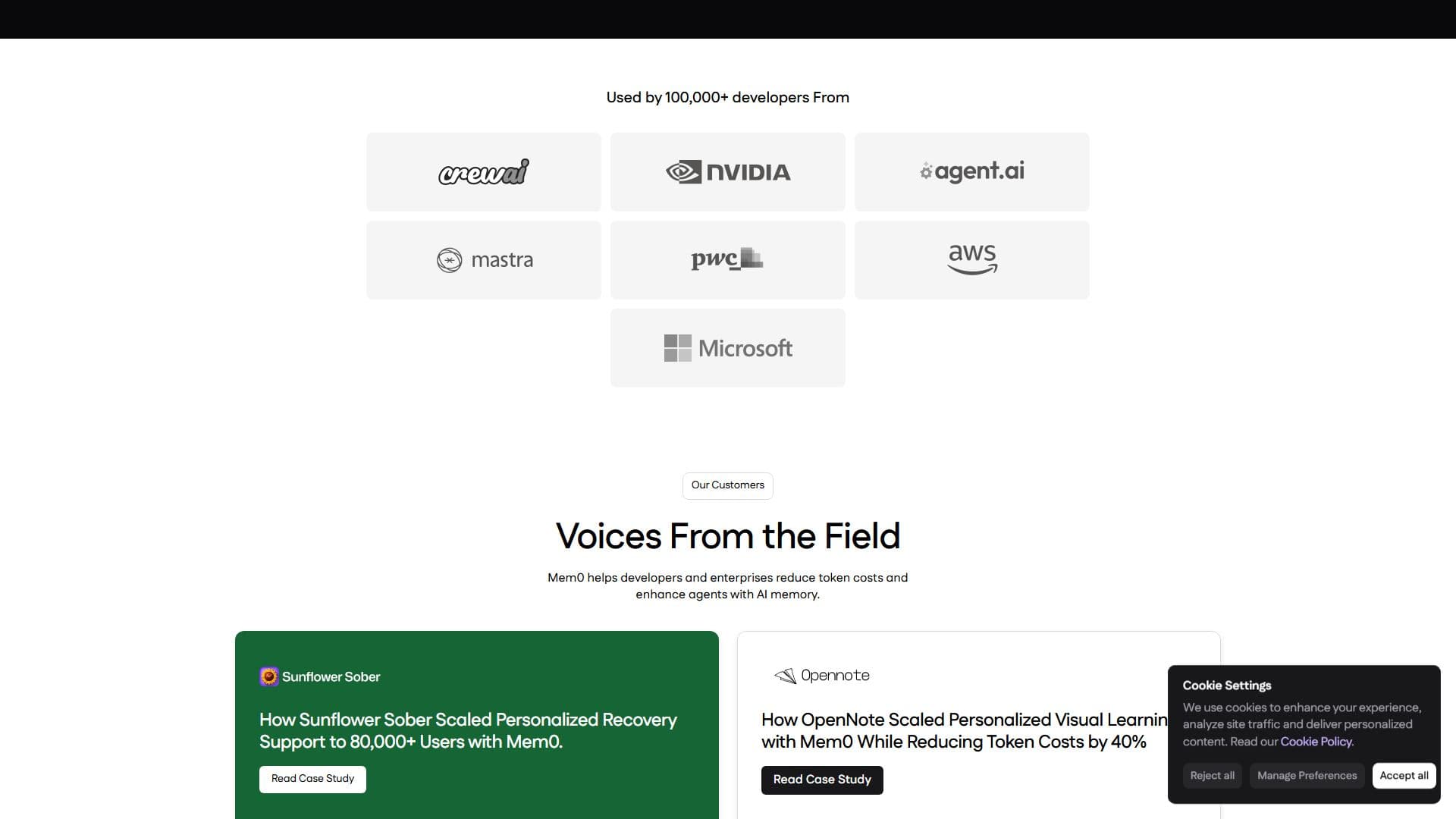1456x819 pixels.
Task: Click the CrewAI logo card
Action: (484, 172)
